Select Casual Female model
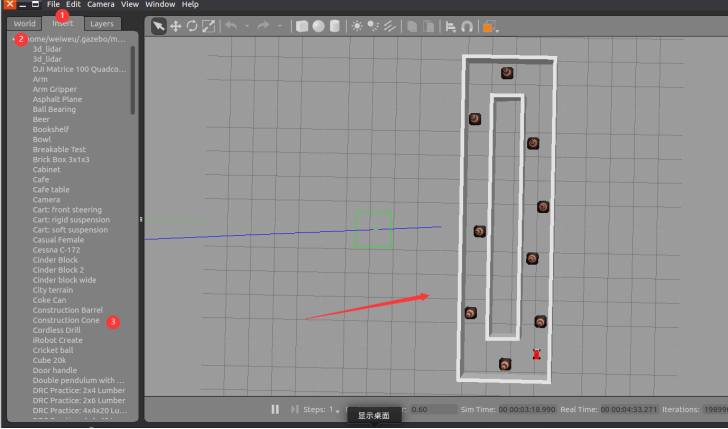This screenshot has height=429, width=728. click(x=58, y=240)
